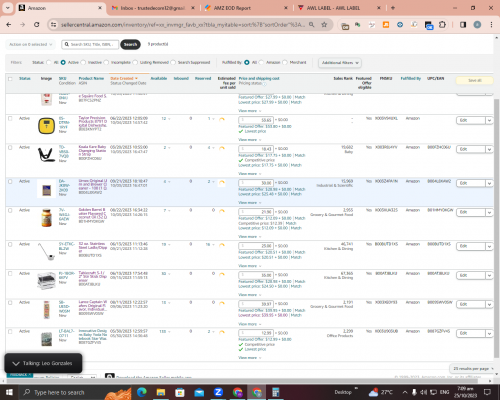Switch to the Inbox Gmail tab
Viewport: 500px width, 400px height.
click(x=153, y=8)
